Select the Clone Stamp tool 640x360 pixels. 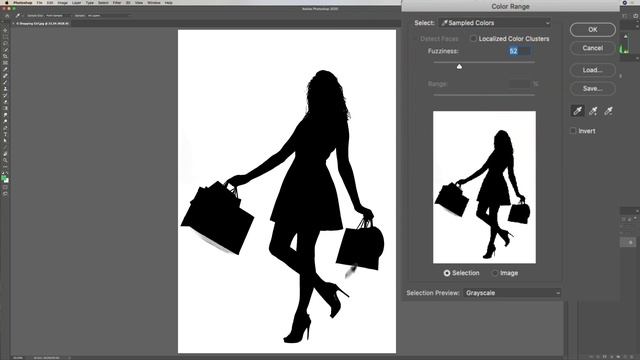[5, 89]
